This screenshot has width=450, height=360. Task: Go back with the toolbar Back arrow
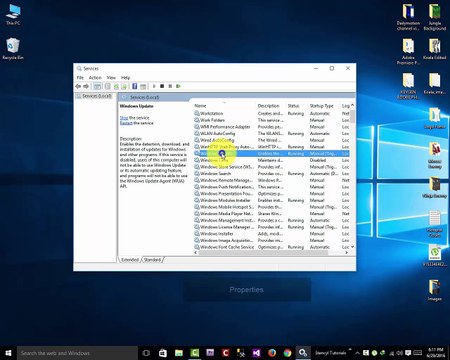pos(78,86)
